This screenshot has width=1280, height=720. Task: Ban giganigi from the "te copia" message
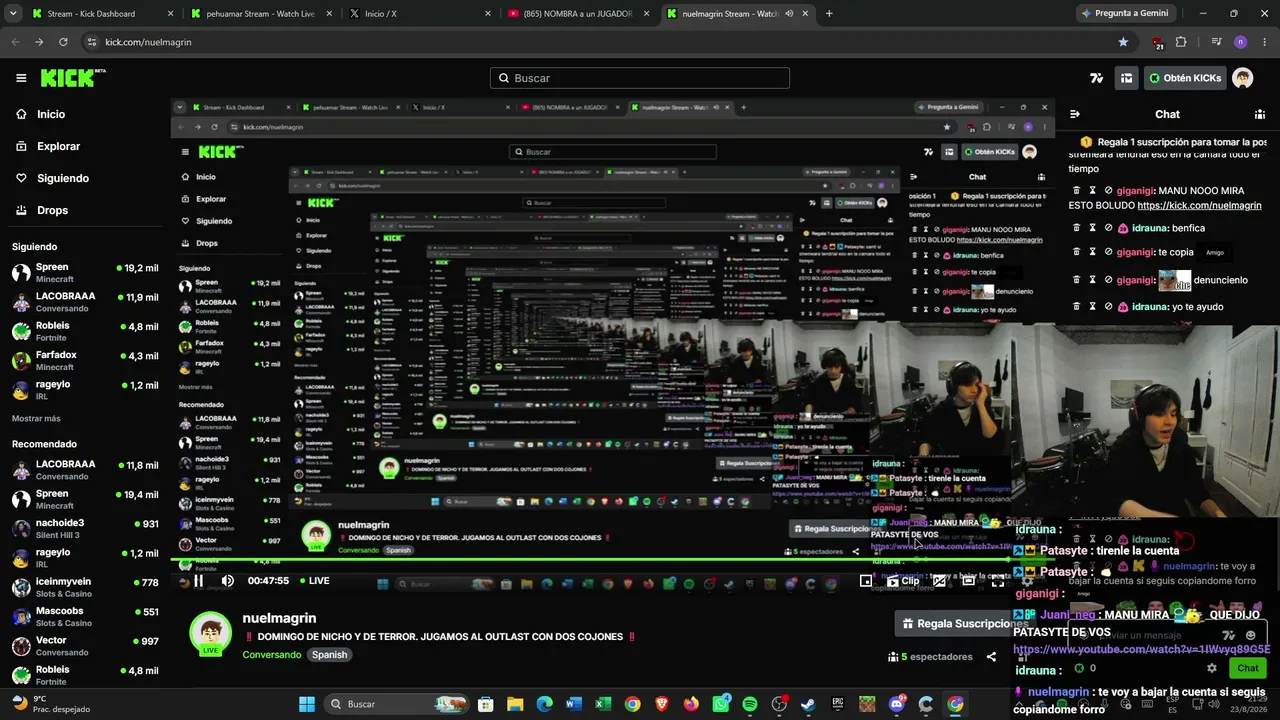point(1108,252)
